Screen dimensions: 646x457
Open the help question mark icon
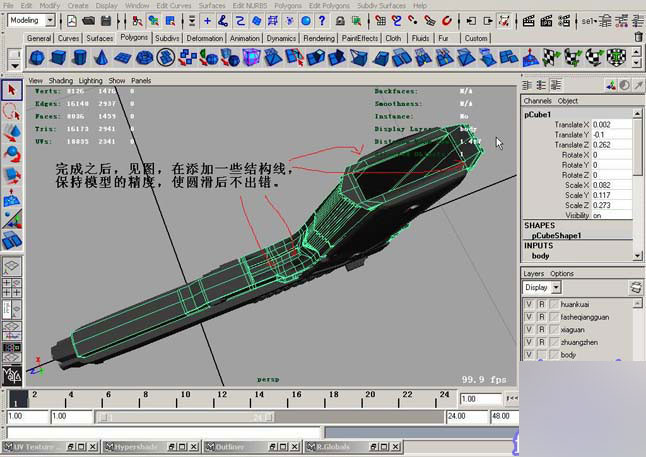tap(322, 21)
